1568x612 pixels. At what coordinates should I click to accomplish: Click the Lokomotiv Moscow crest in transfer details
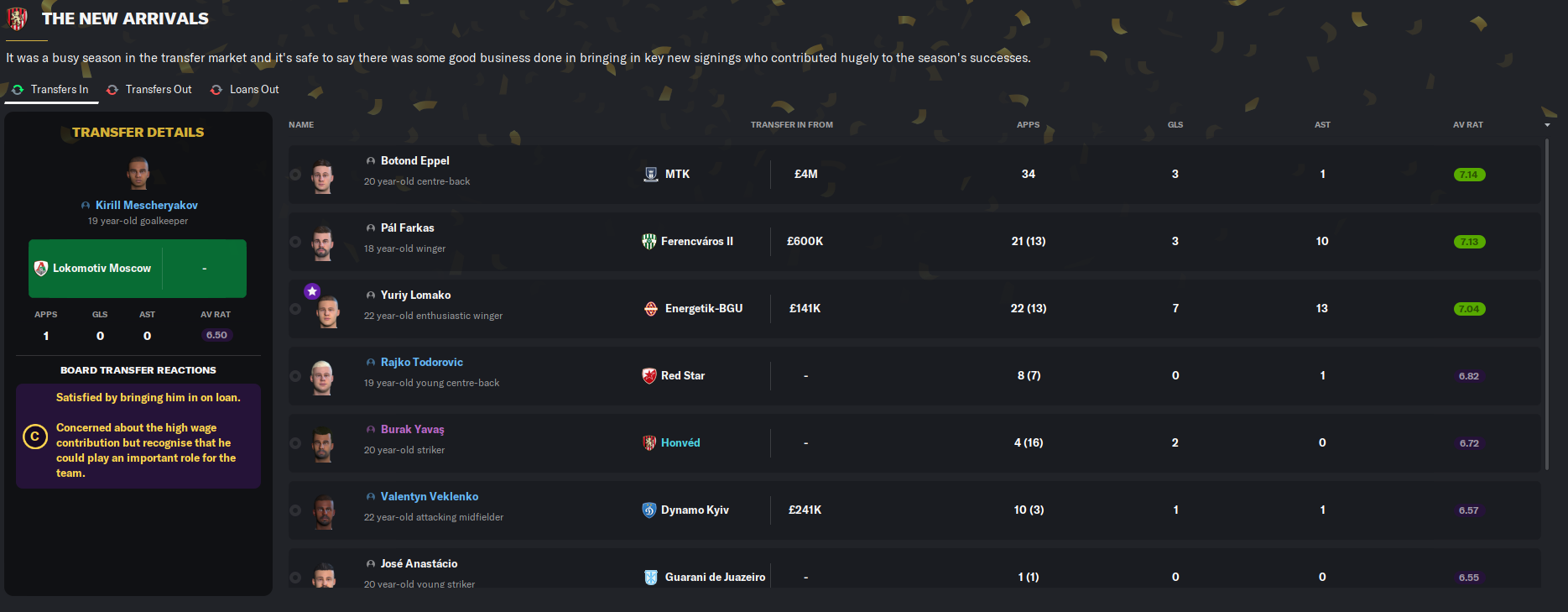coord(41,269)
